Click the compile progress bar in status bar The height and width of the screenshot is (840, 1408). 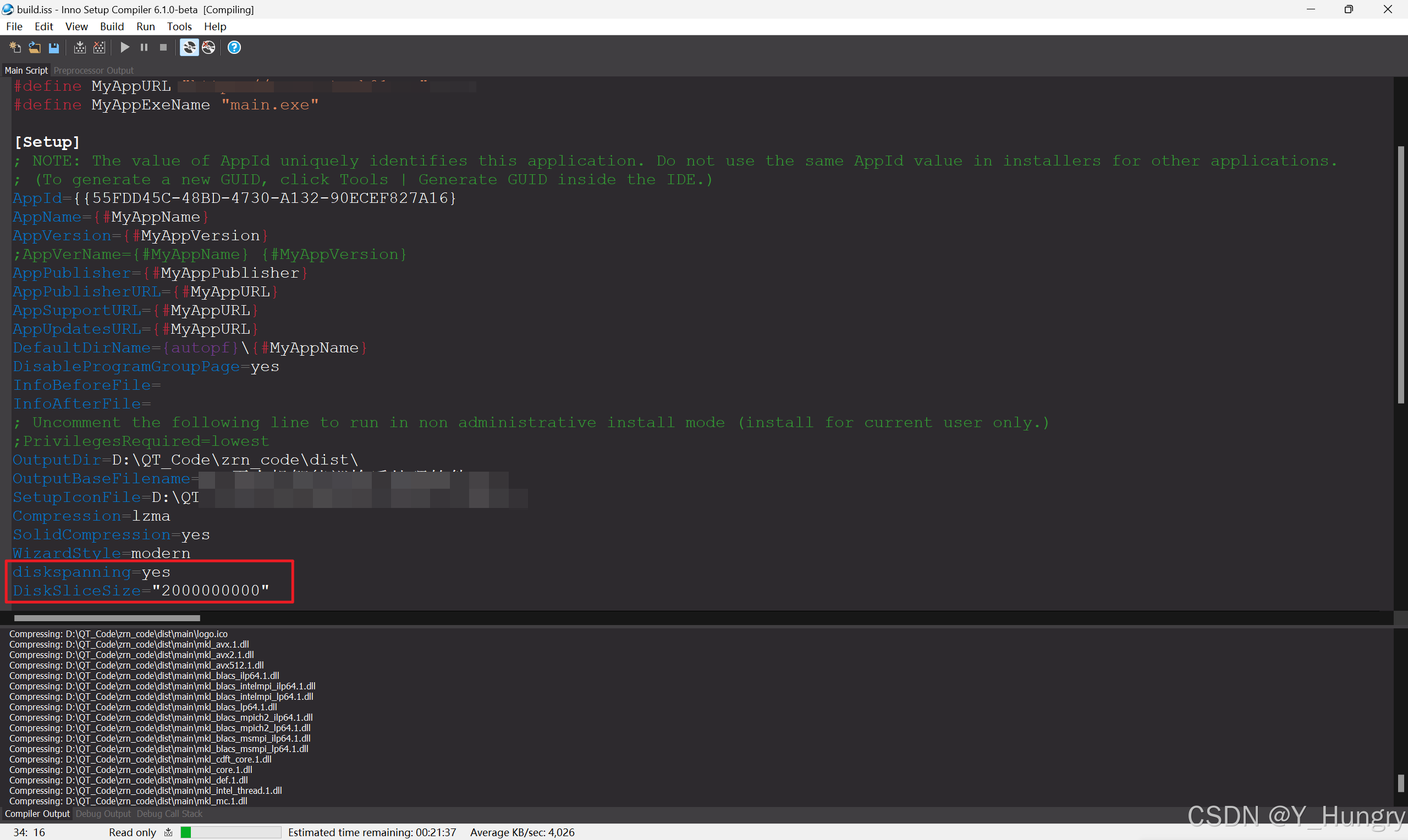pos(230,832)
